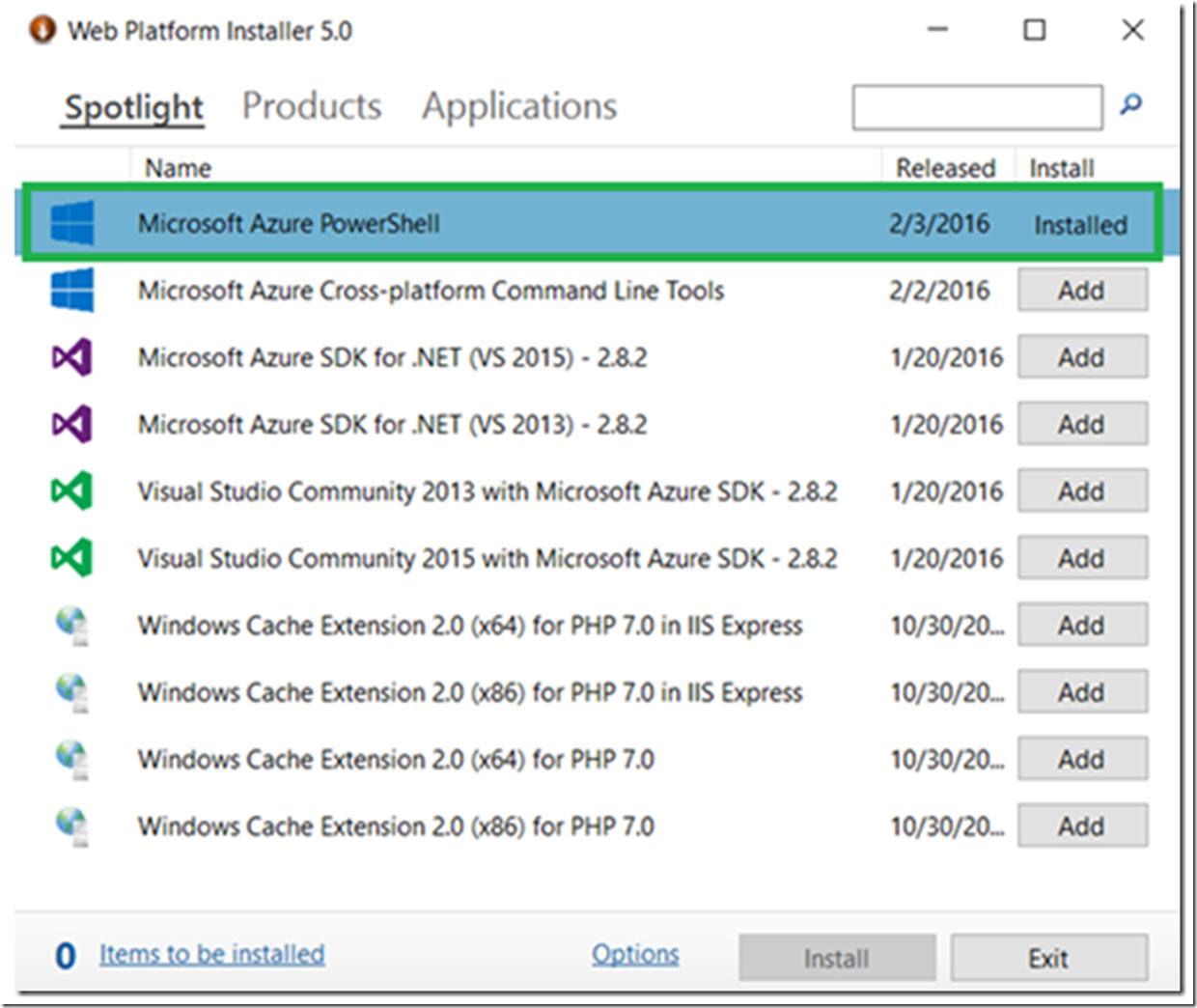This screenshot has height=1008, width=1197.
Task: Click the search magnifier icon
Action: (x=1131, y=104)
